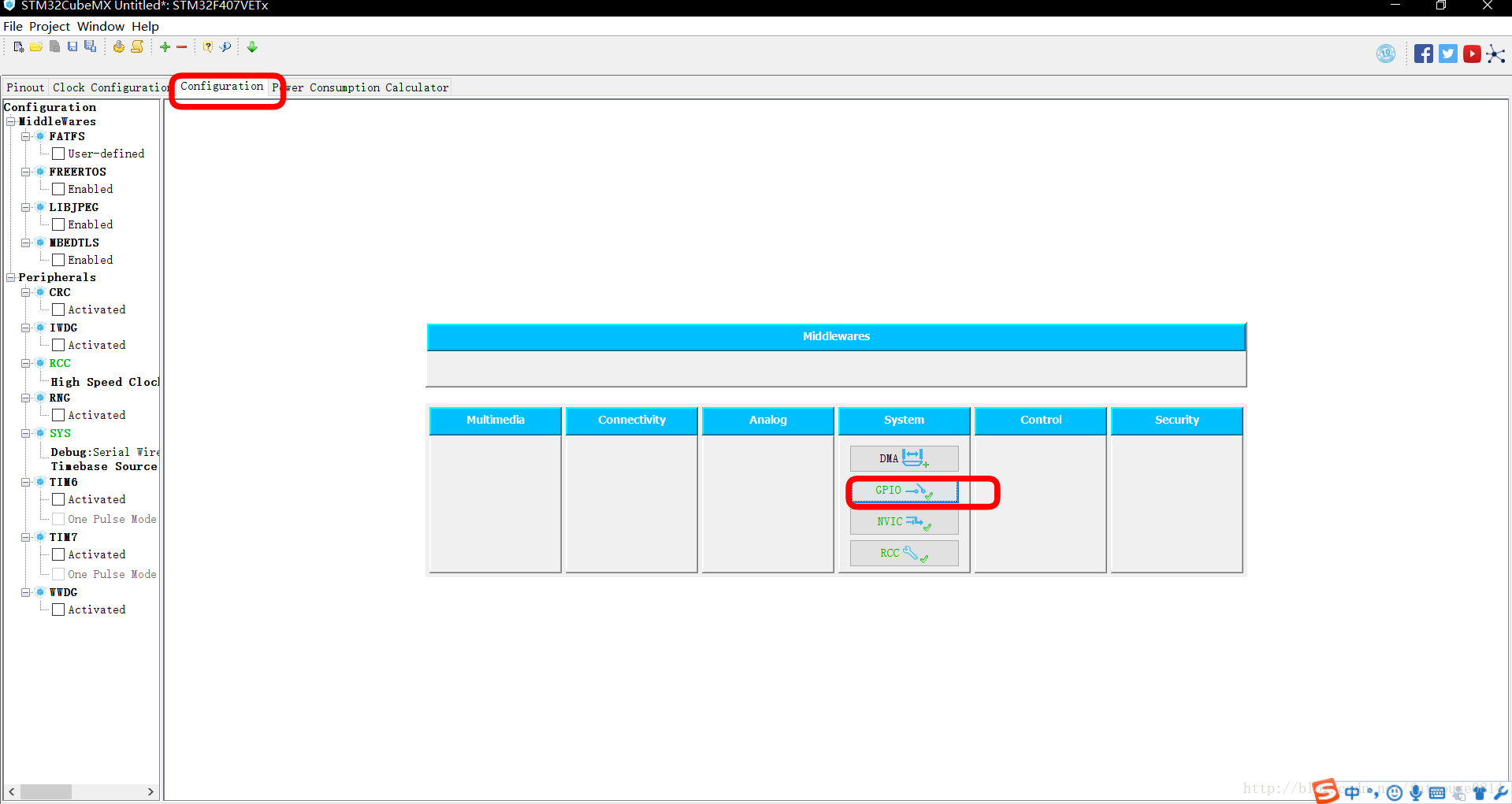Viewport: 1512px width, 804px height.
Task: Click the tree panel scroll left arrow
Action: 11,791
